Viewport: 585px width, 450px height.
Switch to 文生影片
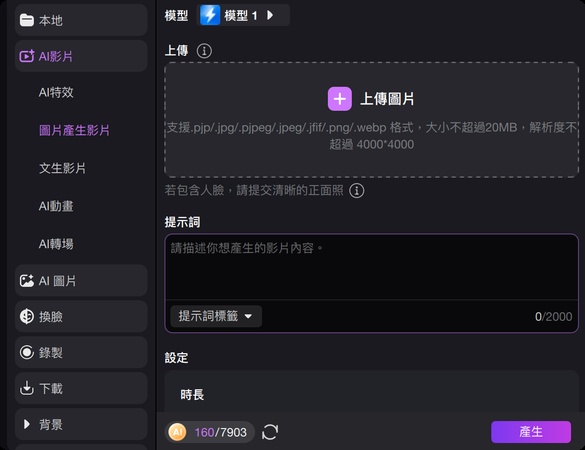pyautogui.click(x=62, y=168)
